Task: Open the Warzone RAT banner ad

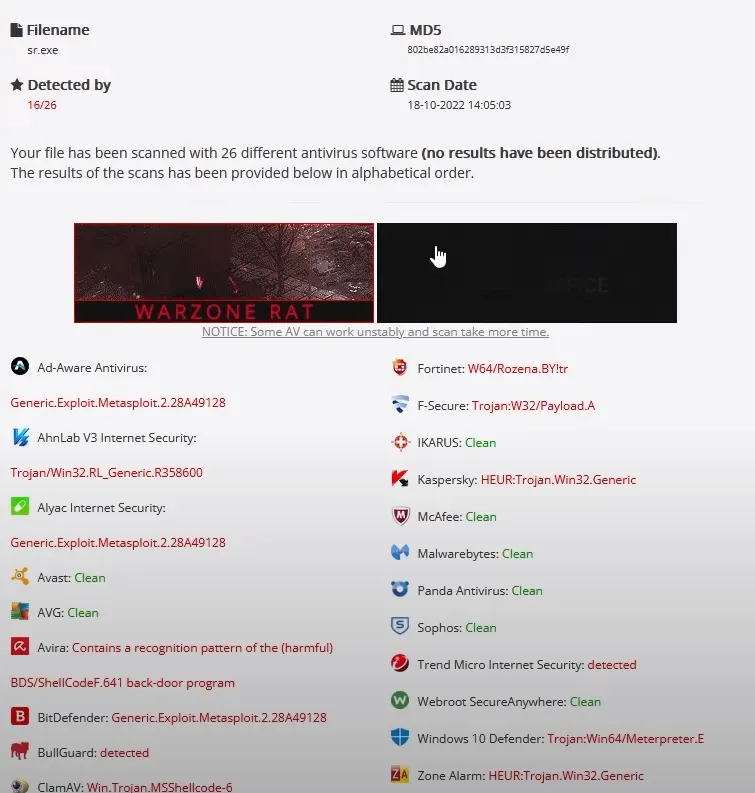Action: pyautogui.click(x=224, y=273)
